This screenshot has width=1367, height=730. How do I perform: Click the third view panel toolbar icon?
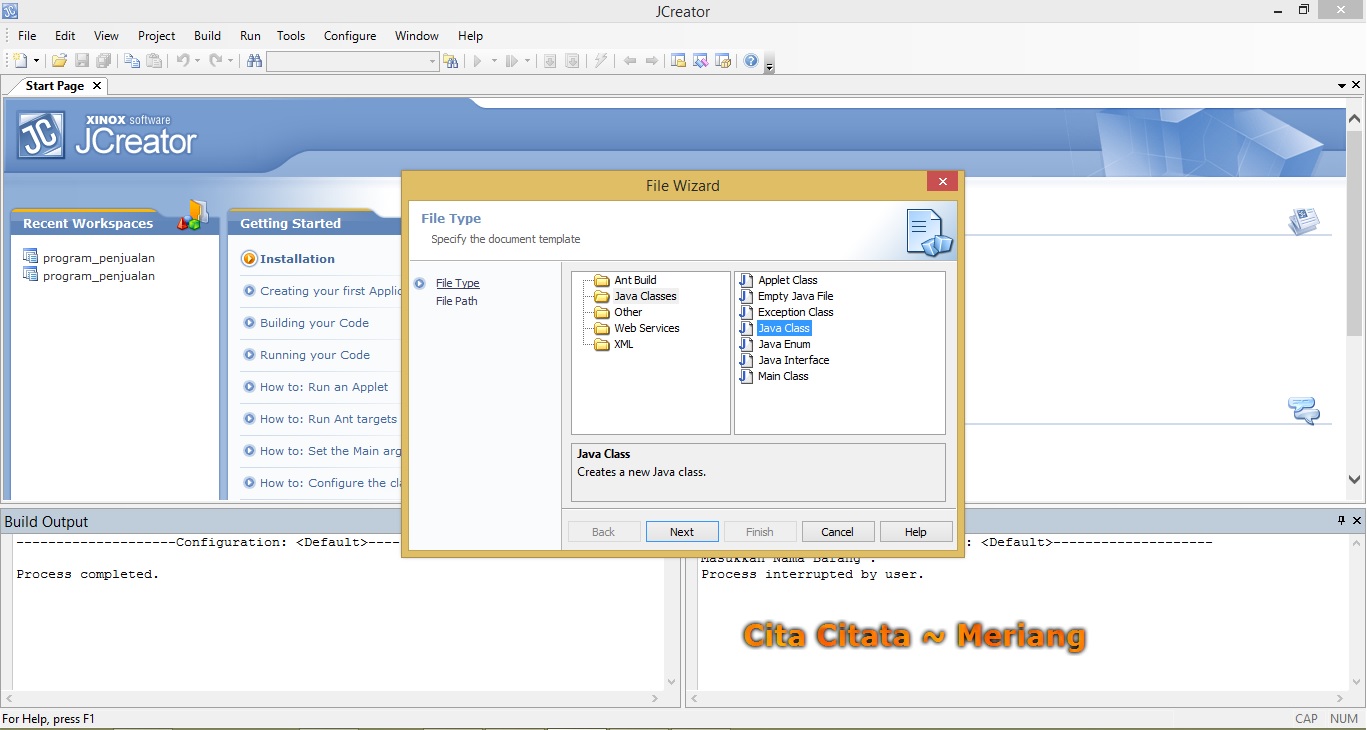pos(723,61)
